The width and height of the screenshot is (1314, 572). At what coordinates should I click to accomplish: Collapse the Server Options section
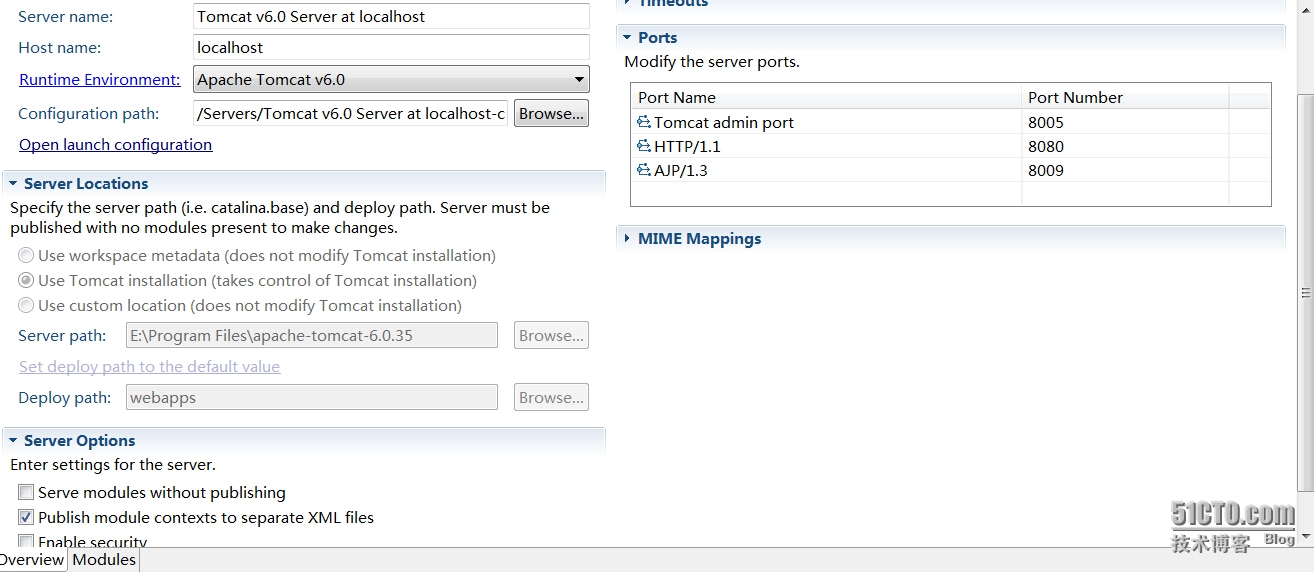[x=11, y=441]
